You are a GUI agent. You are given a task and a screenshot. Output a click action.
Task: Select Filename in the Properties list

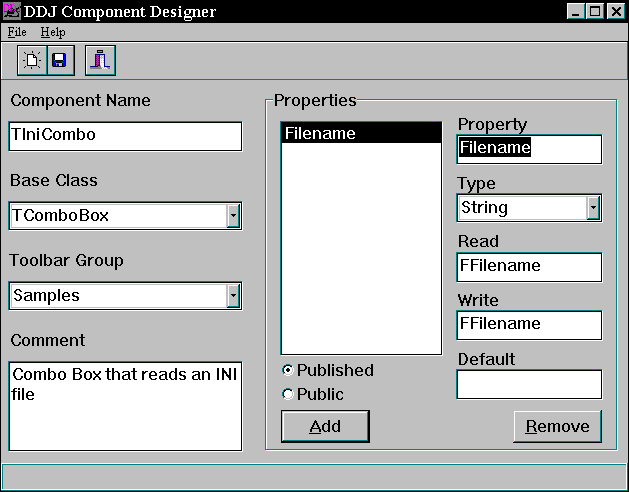pos(360,133)
